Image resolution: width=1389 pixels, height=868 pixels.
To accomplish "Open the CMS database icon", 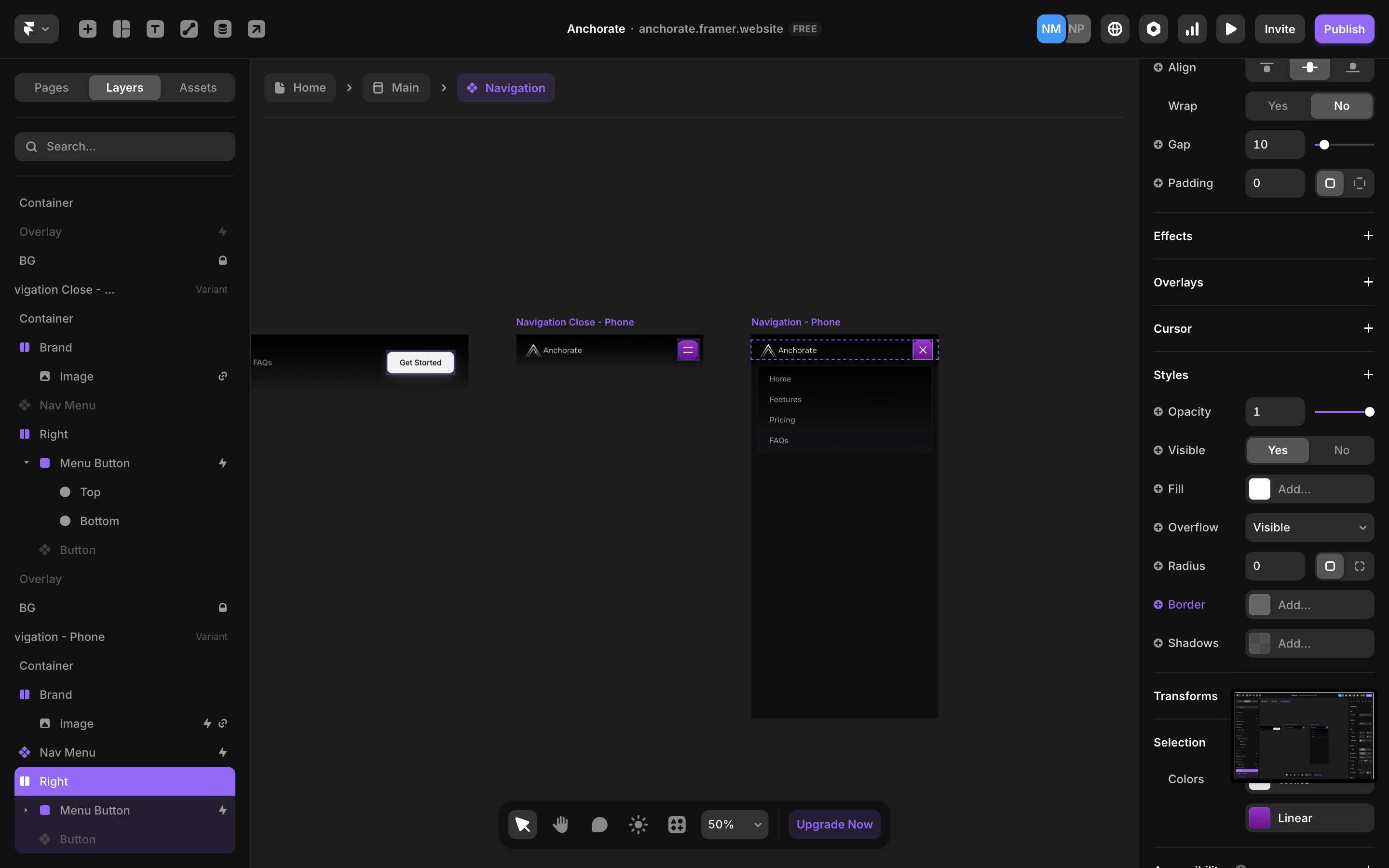I will pos(223,29).
